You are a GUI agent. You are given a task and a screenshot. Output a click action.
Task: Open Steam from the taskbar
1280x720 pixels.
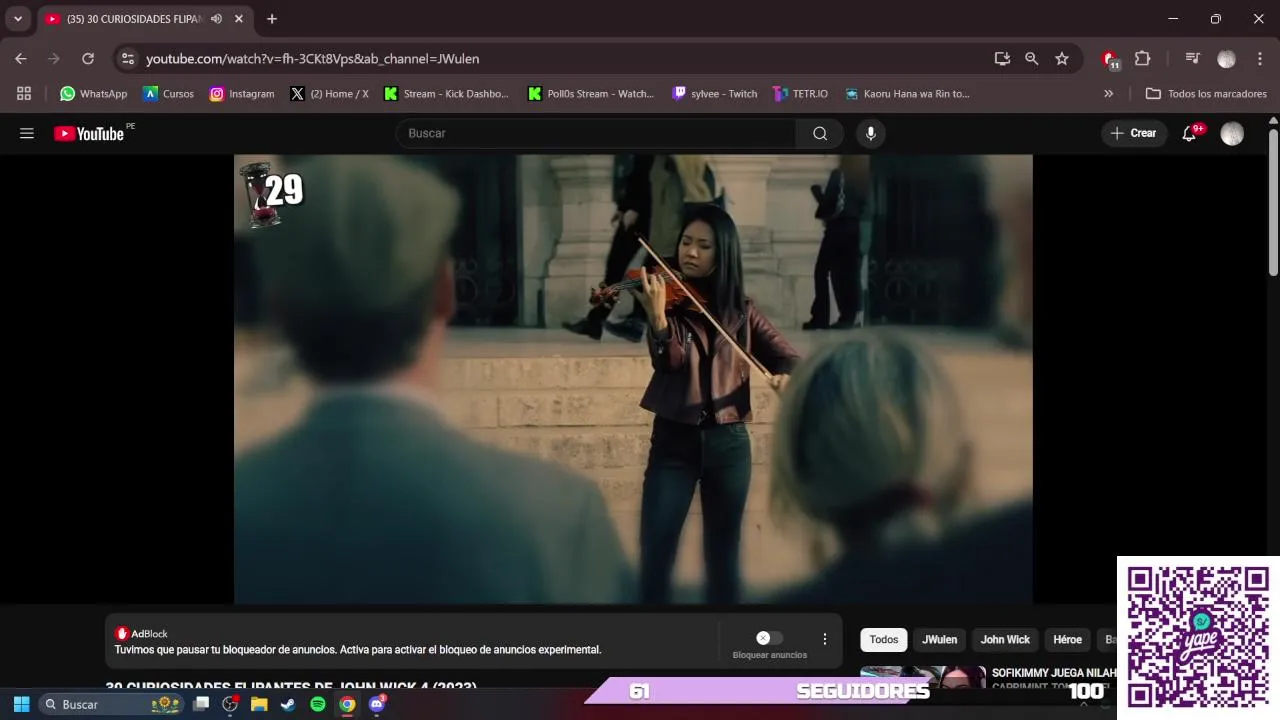(288, 704)
